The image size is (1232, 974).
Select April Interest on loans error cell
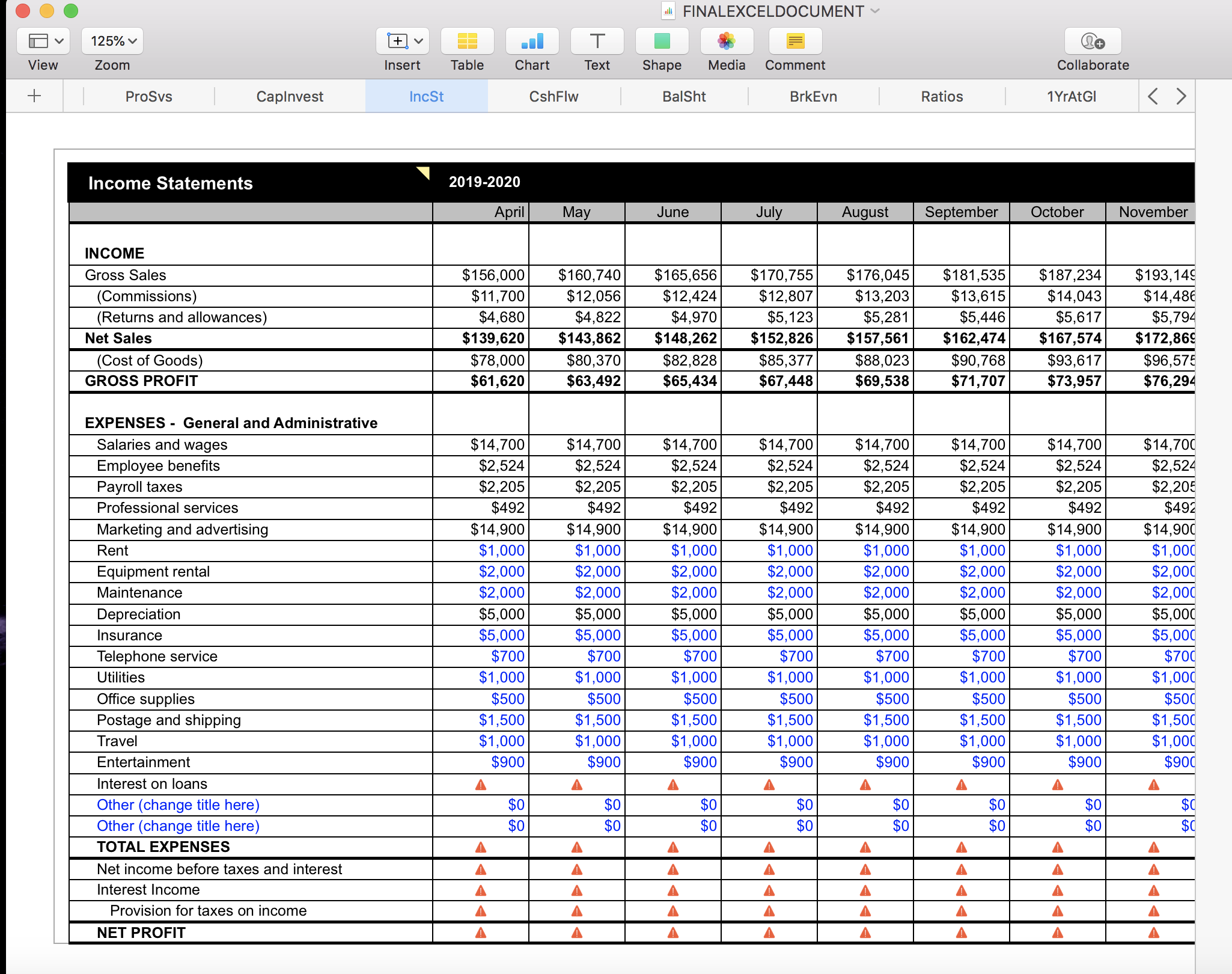click(x=481, y=784)
